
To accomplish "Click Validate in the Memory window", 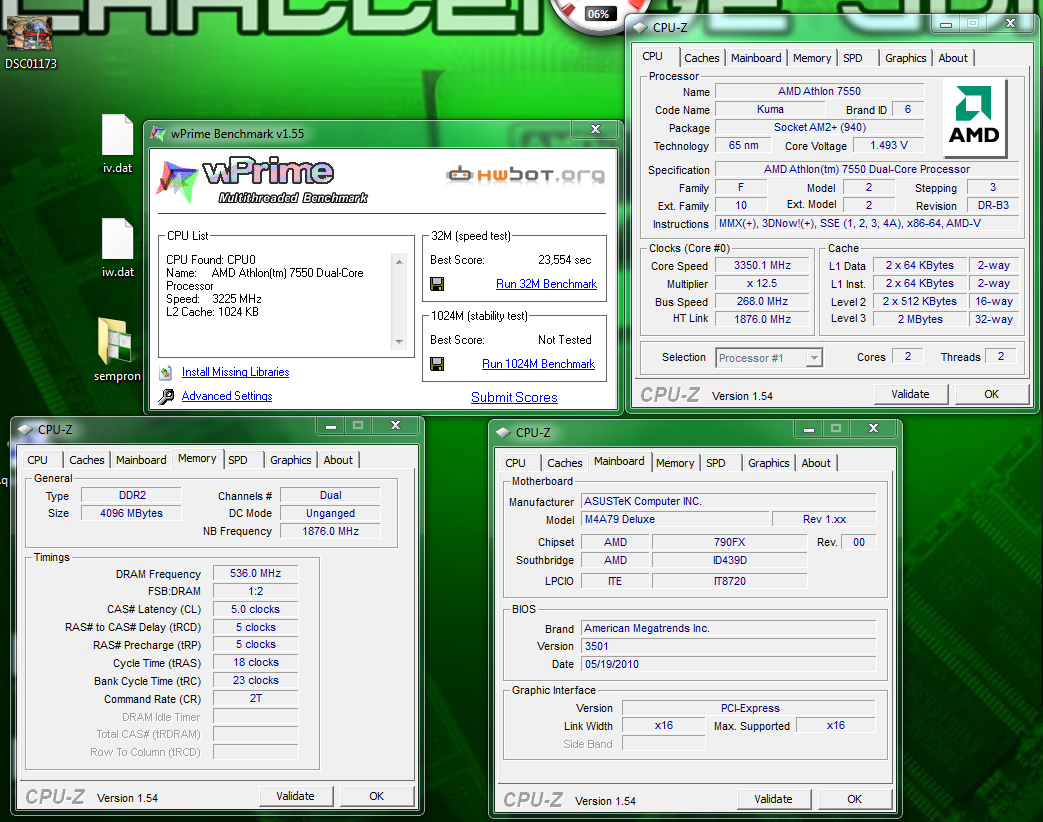I will 295,796.
